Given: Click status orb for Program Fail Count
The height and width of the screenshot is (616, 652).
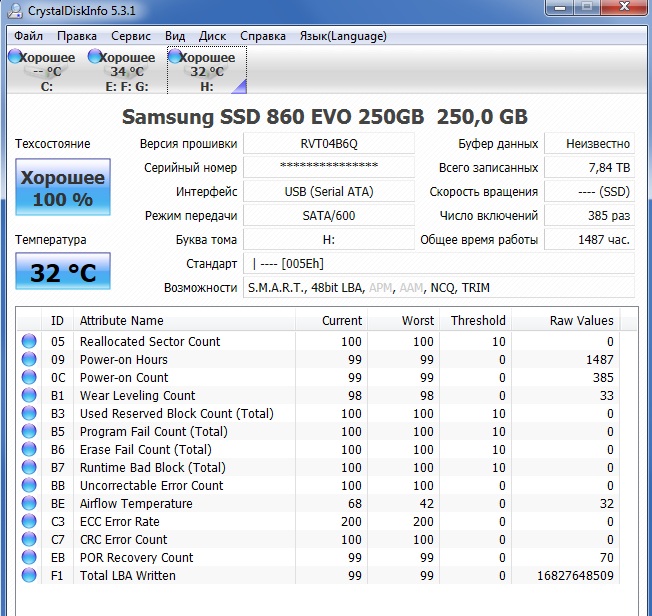Looking at the screenshot, I should [29, 431].
